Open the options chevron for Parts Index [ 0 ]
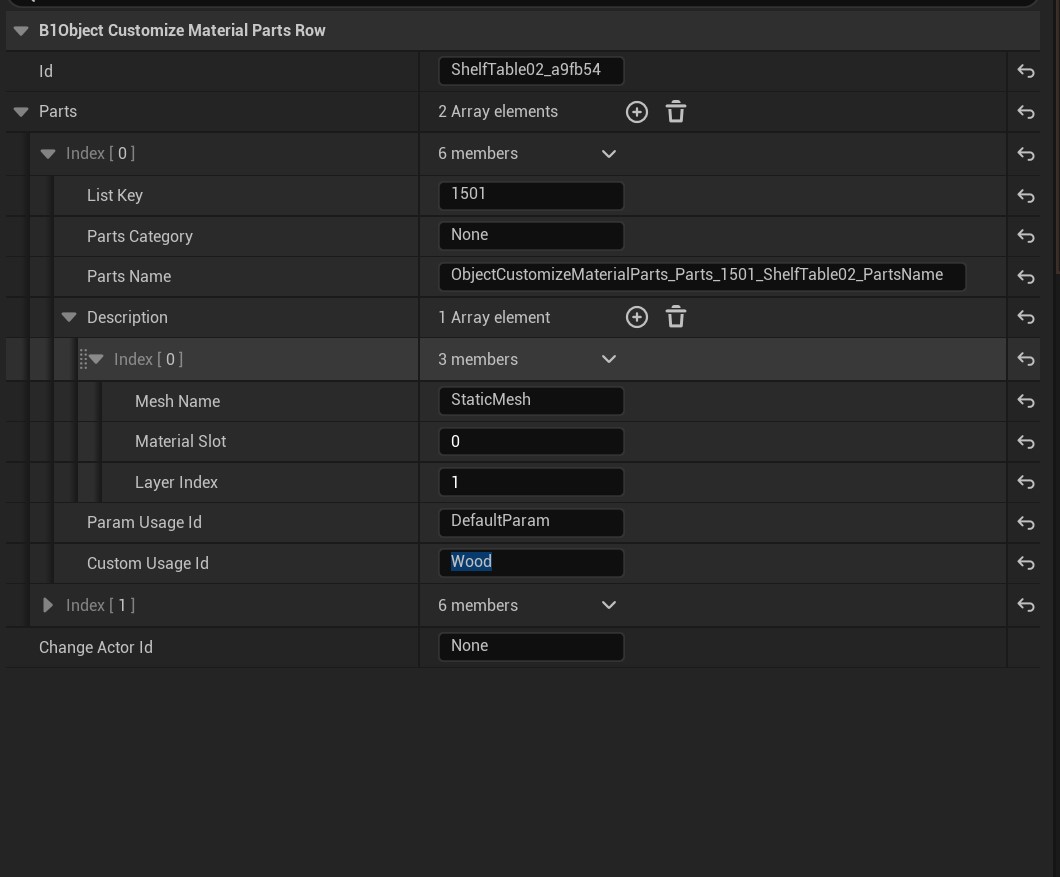The image size is (1060, 877). click(x=608, y=154)
